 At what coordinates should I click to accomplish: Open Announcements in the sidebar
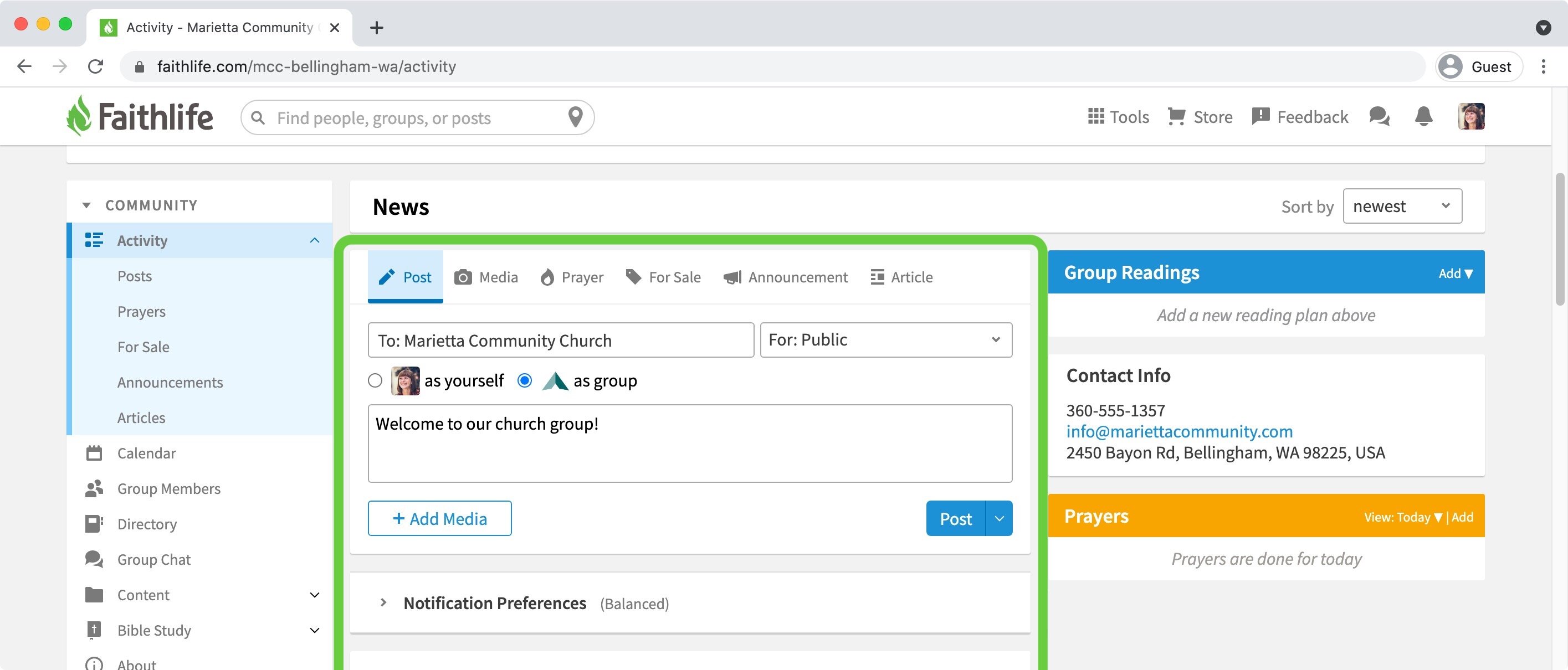[x=170, y=382]
